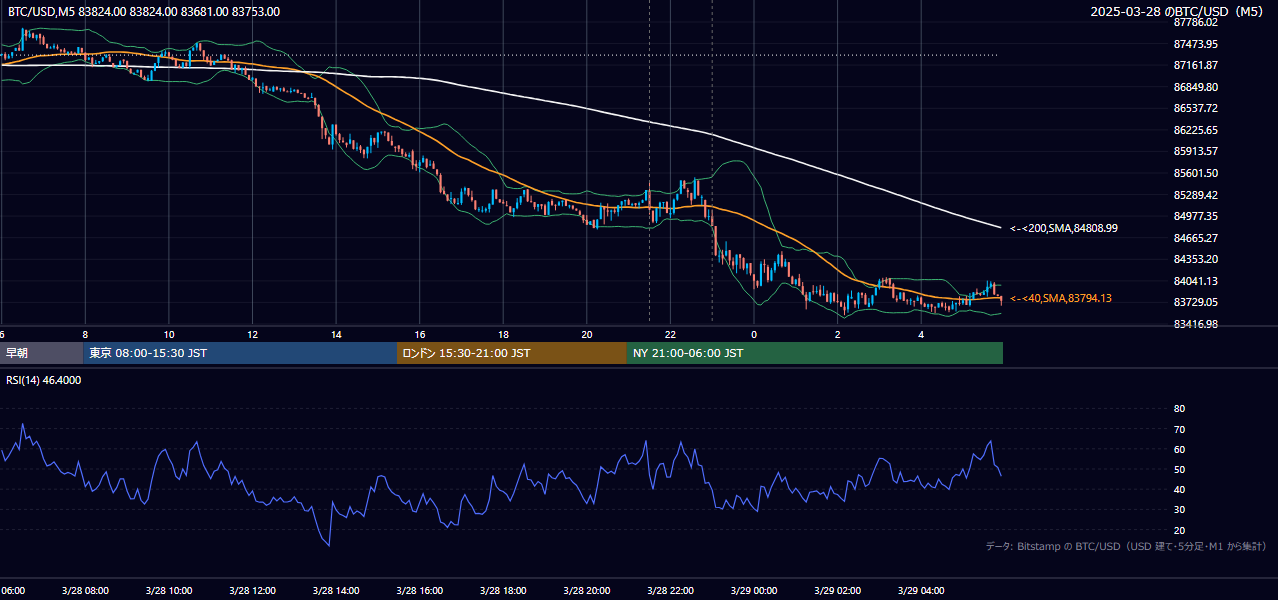The width and height of the screenshot is (1278, 600).
Task: Click price axis value 84041.13
Action: [x=1196, y=281]
